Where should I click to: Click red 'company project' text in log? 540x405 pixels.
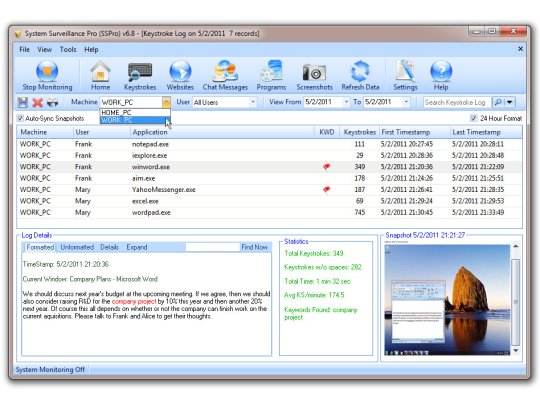[x=134, y=301]
